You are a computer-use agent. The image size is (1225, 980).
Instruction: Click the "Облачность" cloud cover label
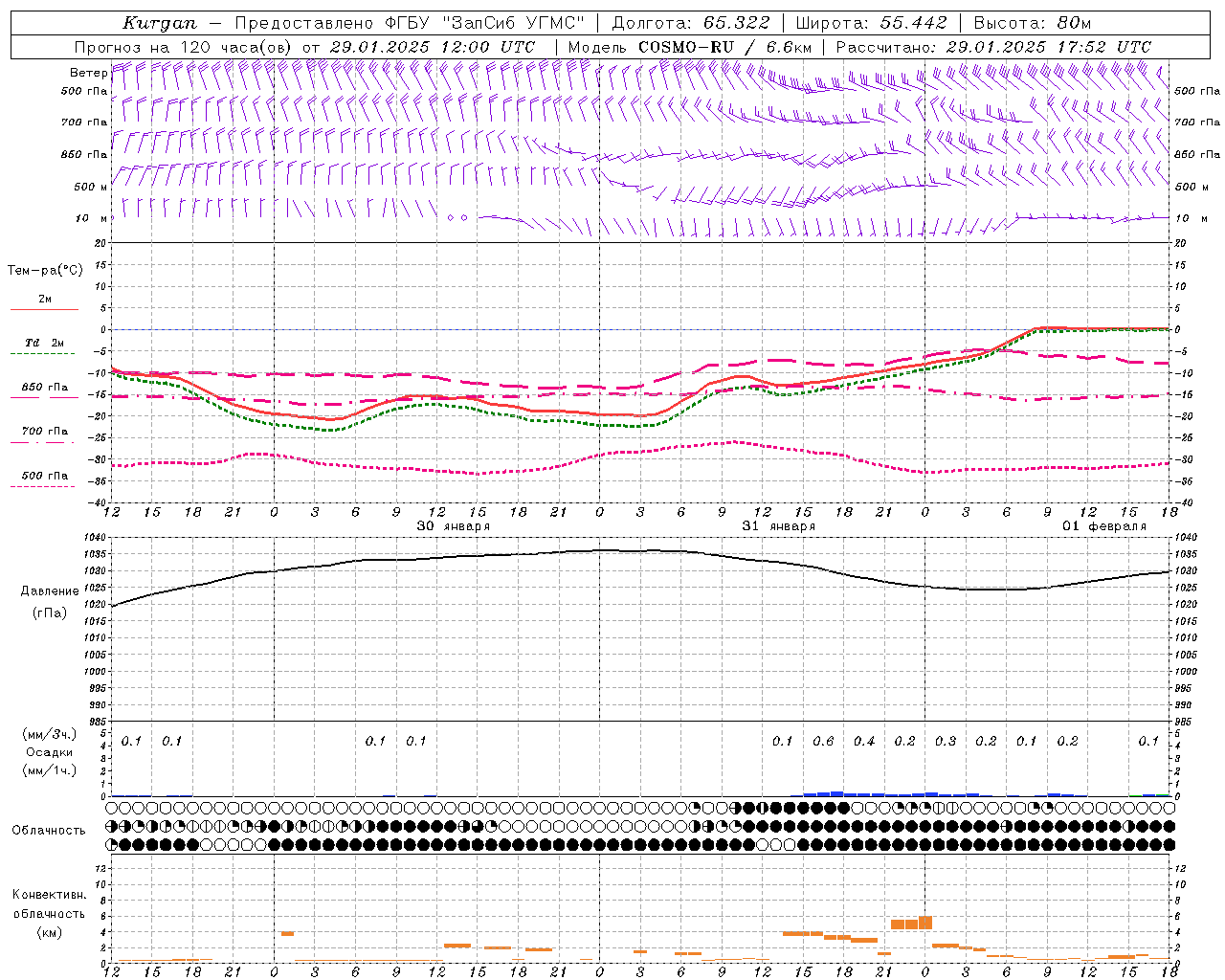pos(49,831)
